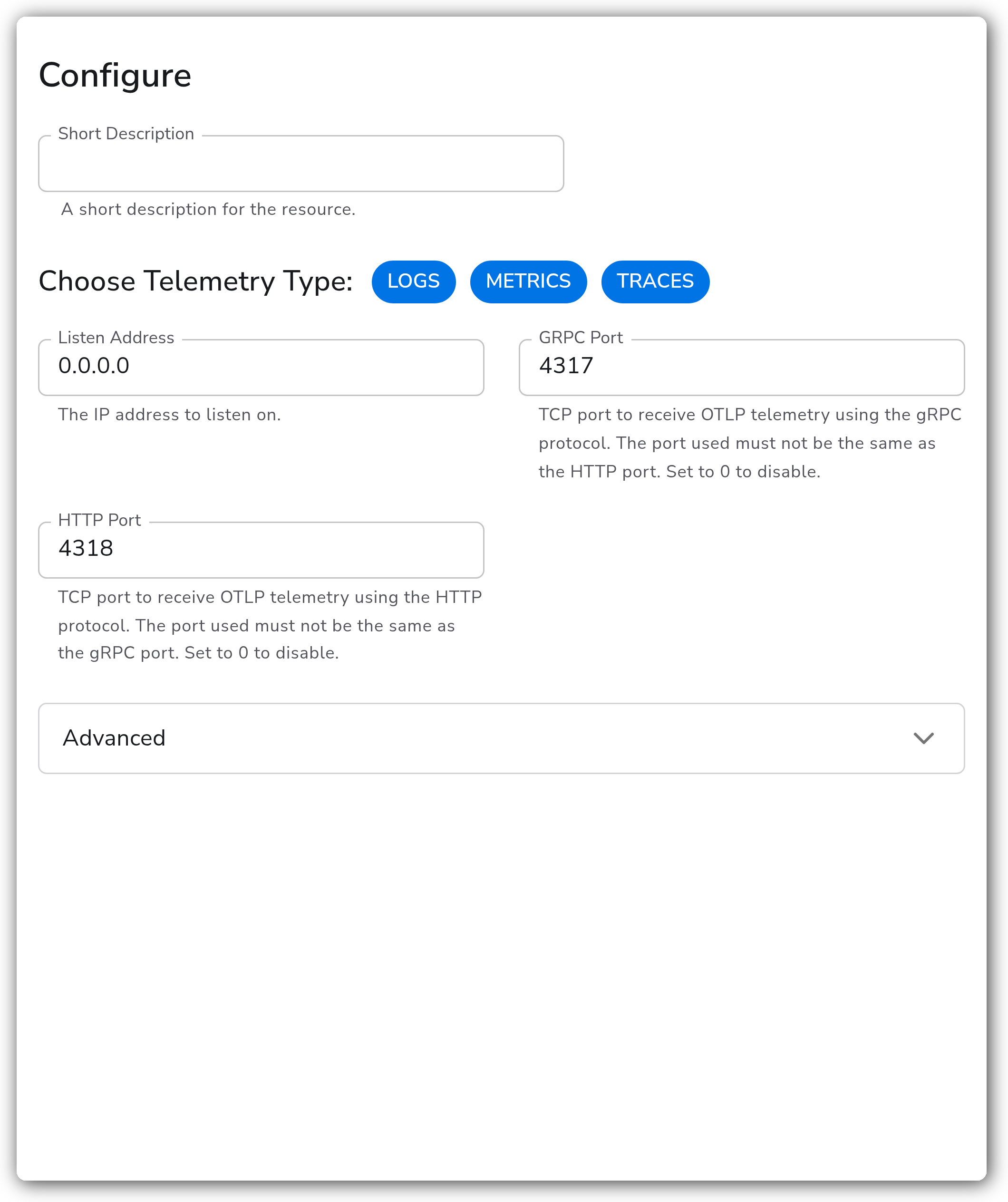
Task: Toggle the METRICS telemetry type chip
Action: pyautogui.click(x=528, y=281)
